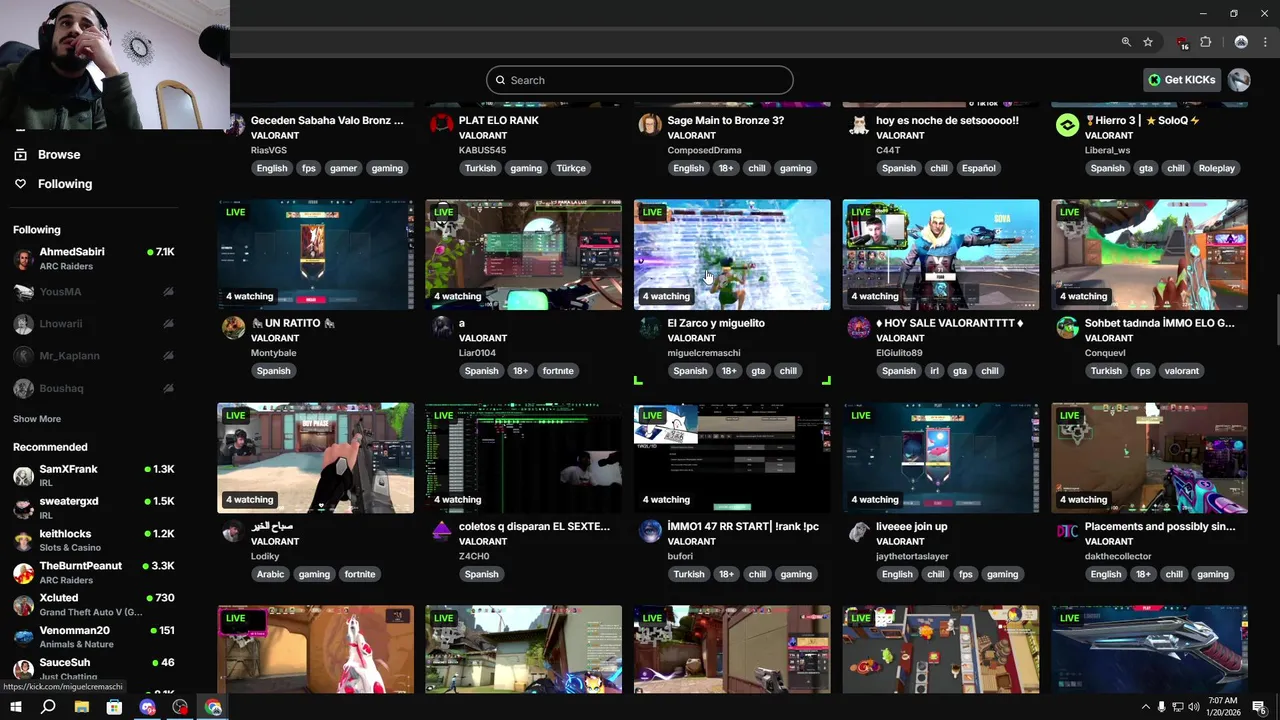Open the Chrome profile avatar
Image resolution: width=1280 pixels, height=720 pixels.
coord(1241,42)
